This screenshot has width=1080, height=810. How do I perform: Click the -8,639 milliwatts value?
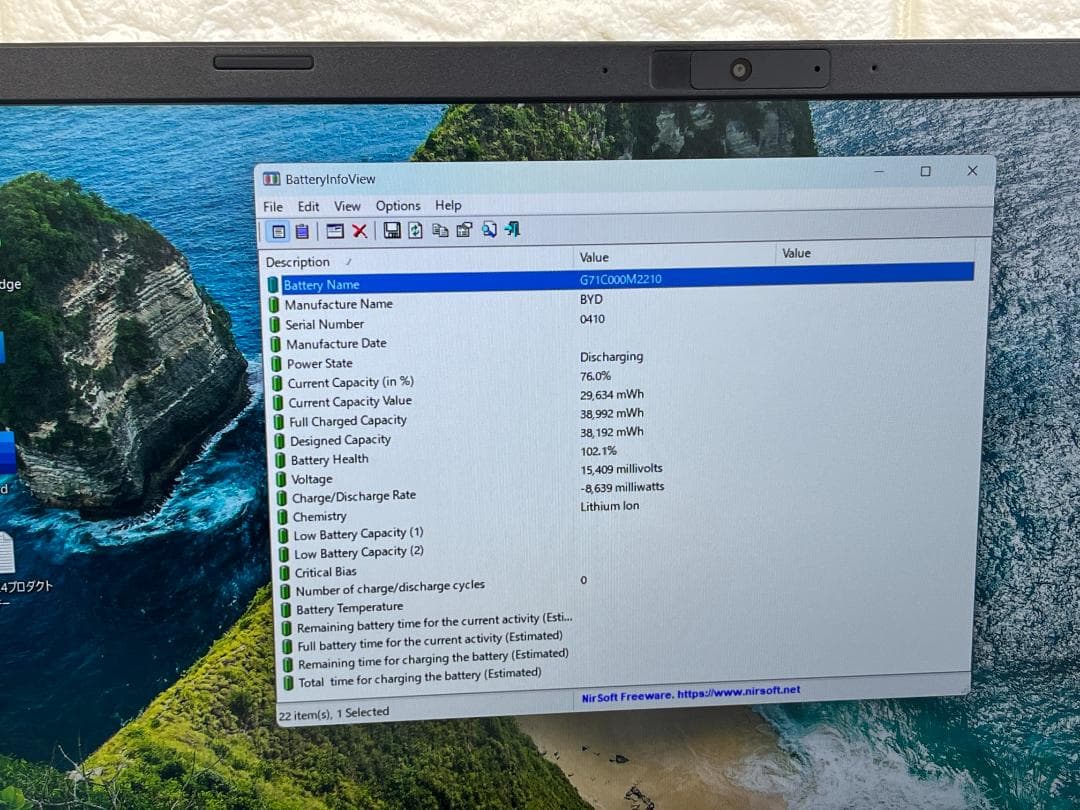(622, 488)
